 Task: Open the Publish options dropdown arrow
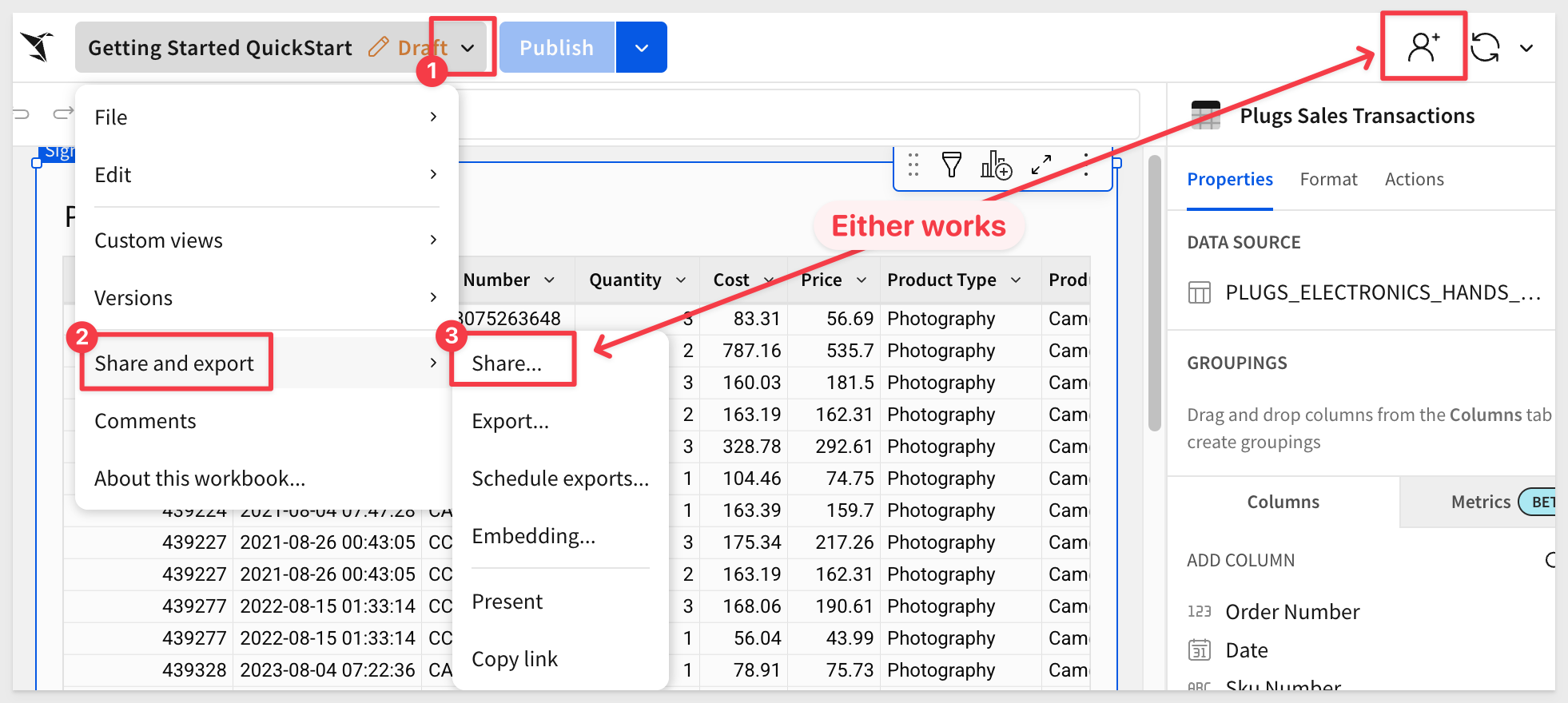click(642, 47)
